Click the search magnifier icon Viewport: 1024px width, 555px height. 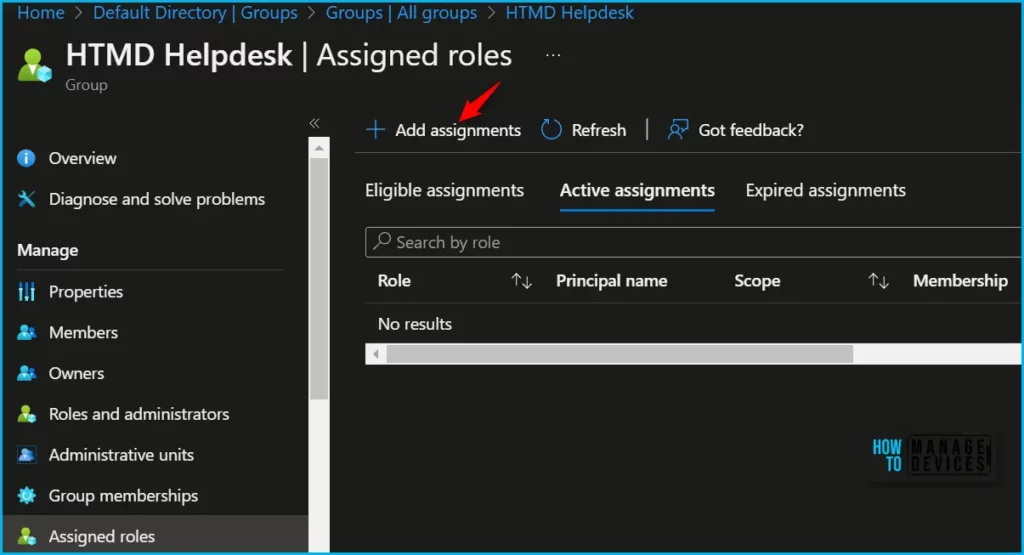[381, 242]
